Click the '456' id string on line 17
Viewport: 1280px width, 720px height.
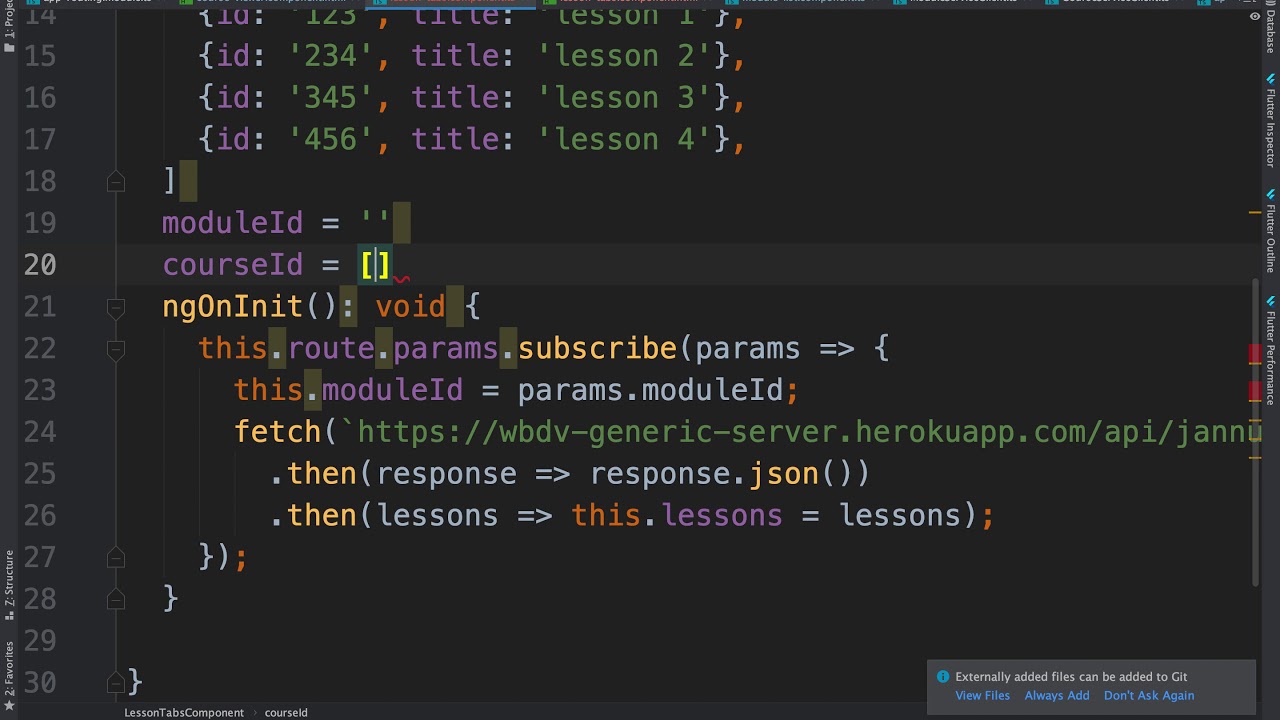click(x=330, y=140)
